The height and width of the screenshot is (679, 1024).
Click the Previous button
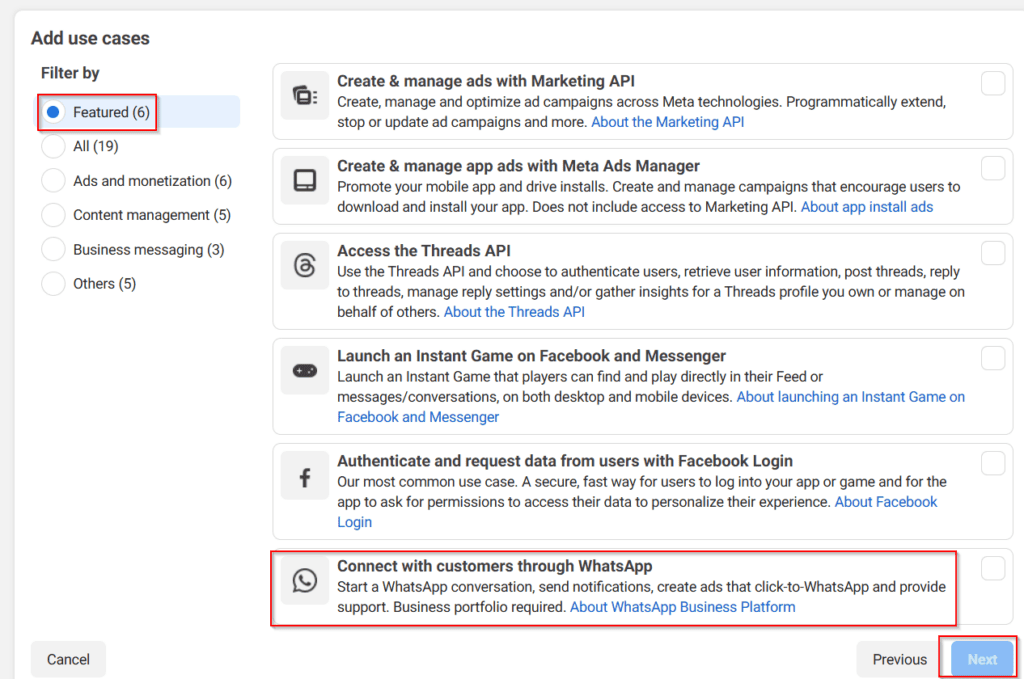[x=899, y=659]
